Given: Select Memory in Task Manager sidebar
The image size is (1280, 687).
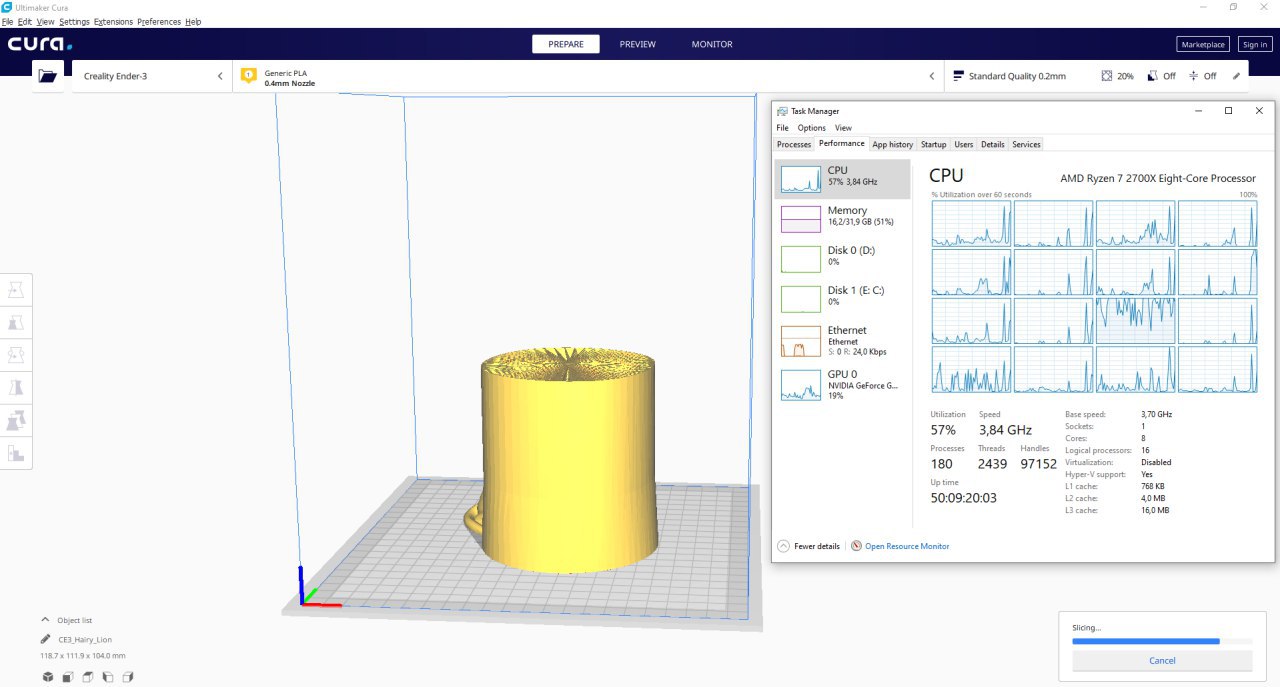Looking at the screenshot, I should pyautogui.click(x=844, y=218).
